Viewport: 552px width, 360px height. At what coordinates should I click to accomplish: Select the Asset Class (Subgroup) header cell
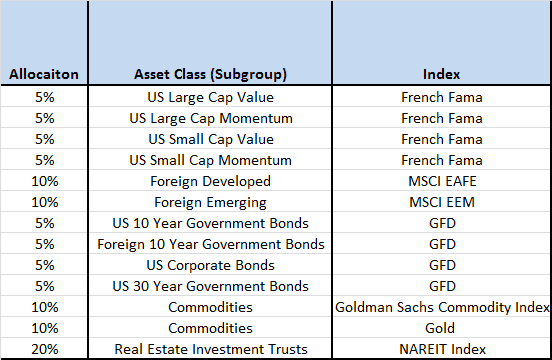click(210, 43)
